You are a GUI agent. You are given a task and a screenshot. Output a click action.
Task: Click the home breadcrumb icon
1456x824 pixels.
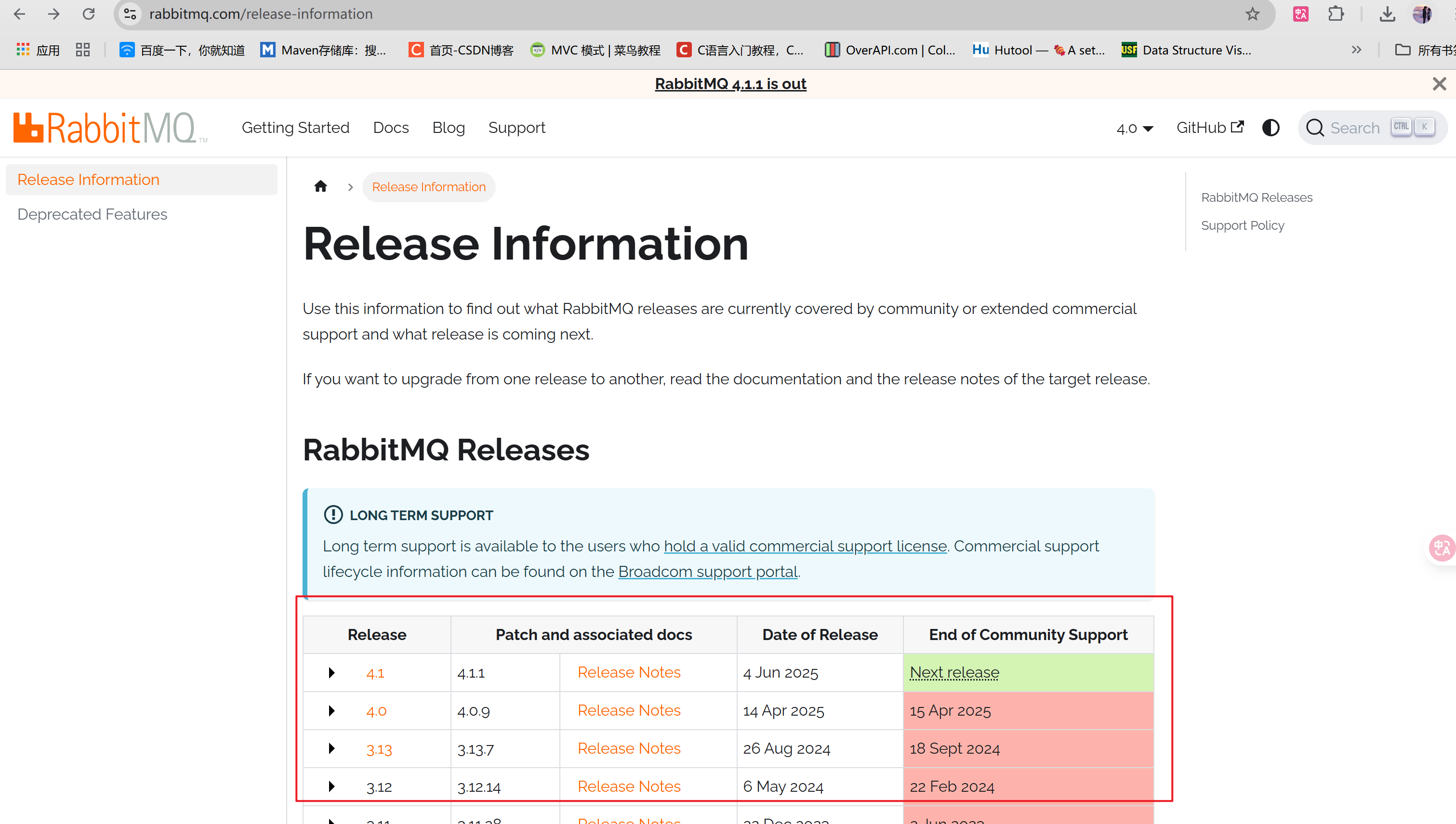click(x=320, y=186)
